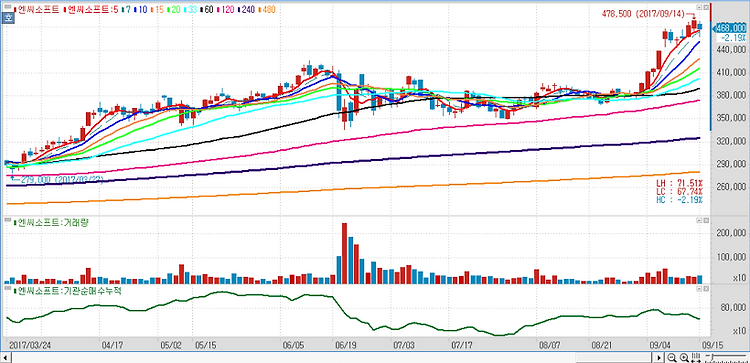The image size is (750, 363).
Task: Click the 08/07 date axis label
Action: coord(550,345)
